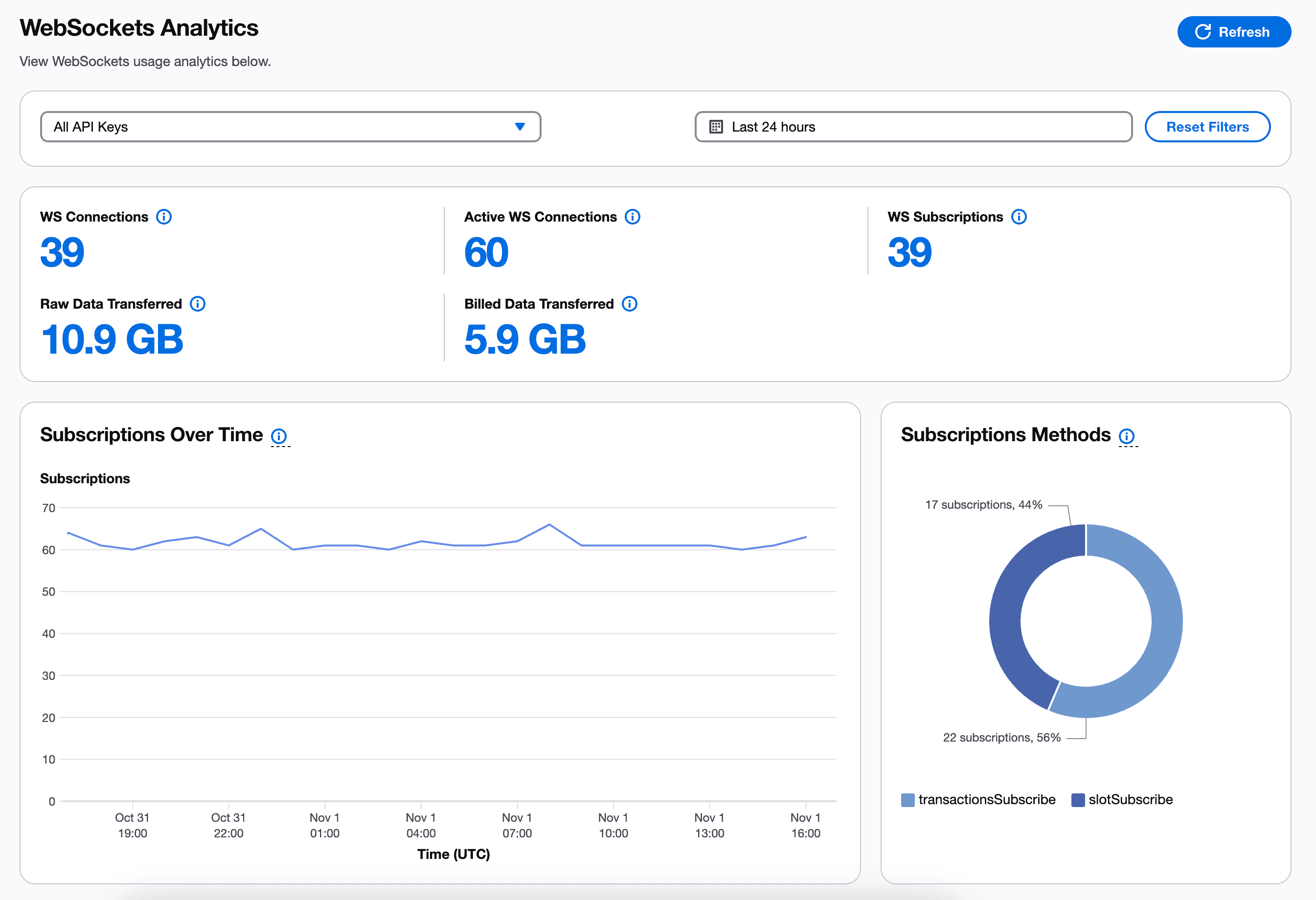Click the dropdown arrow on the API keys selector
The width and height of the screenshot is (1316, 900).
pos(520,126)
